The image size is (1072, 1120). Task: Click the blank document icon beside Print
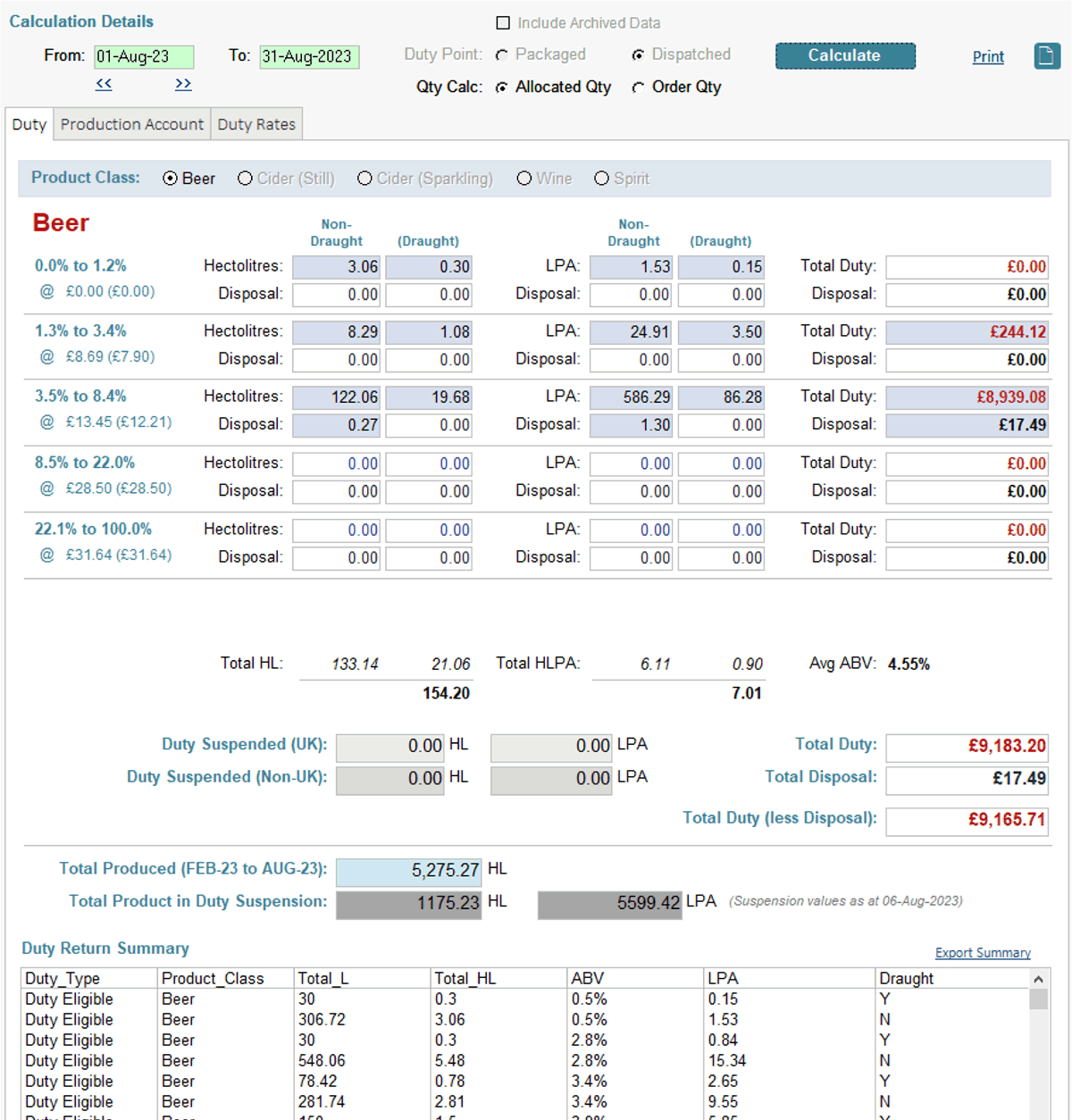click(x=1046, y=55)
